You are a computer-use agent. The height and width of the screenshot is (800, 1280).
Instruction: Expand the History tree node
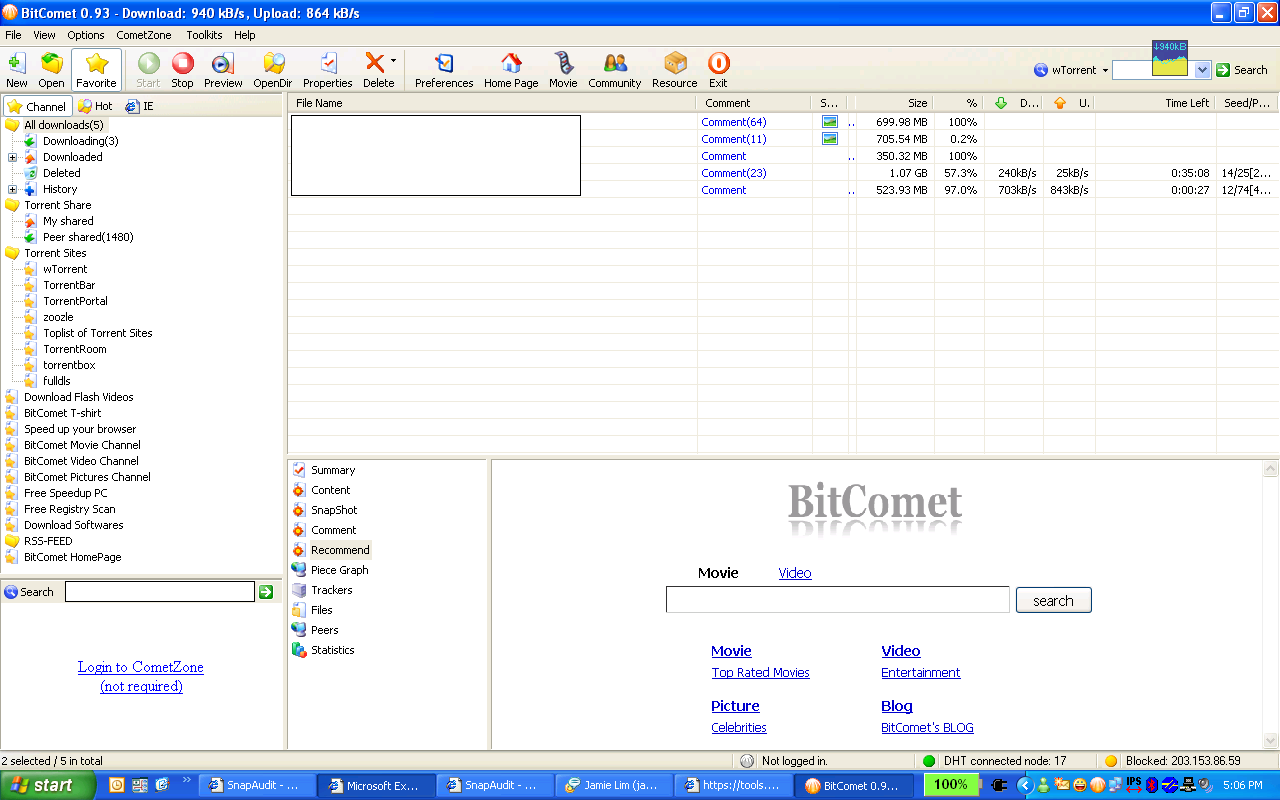(x=12, y=189)
